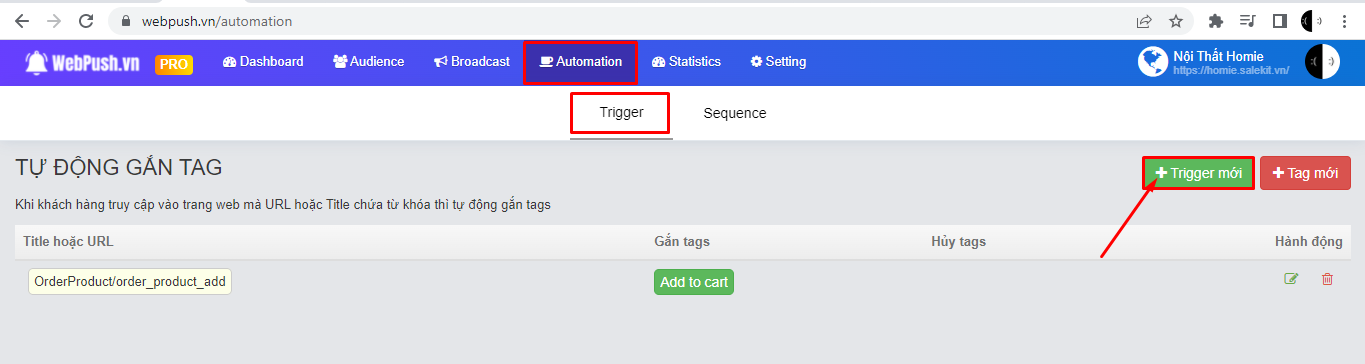Open the user avatar menu
Image resolution: width=1365 pixels, height=364 pixels.
pyautogui.click(x=1321, y=62)
